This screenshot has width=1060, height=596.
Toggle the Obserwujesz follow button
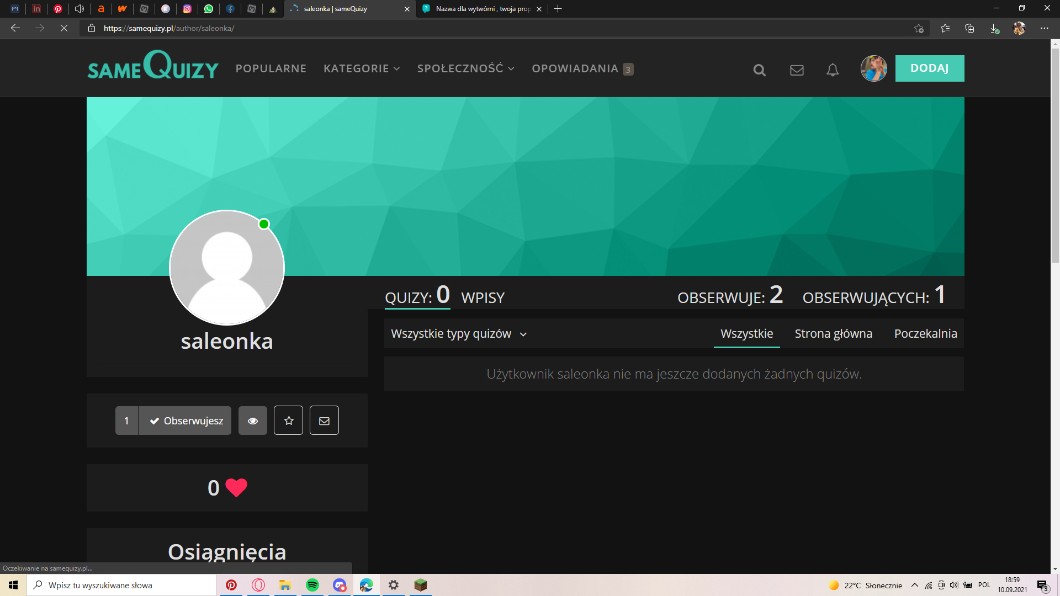pyautogui.click(x=185, y=421)
